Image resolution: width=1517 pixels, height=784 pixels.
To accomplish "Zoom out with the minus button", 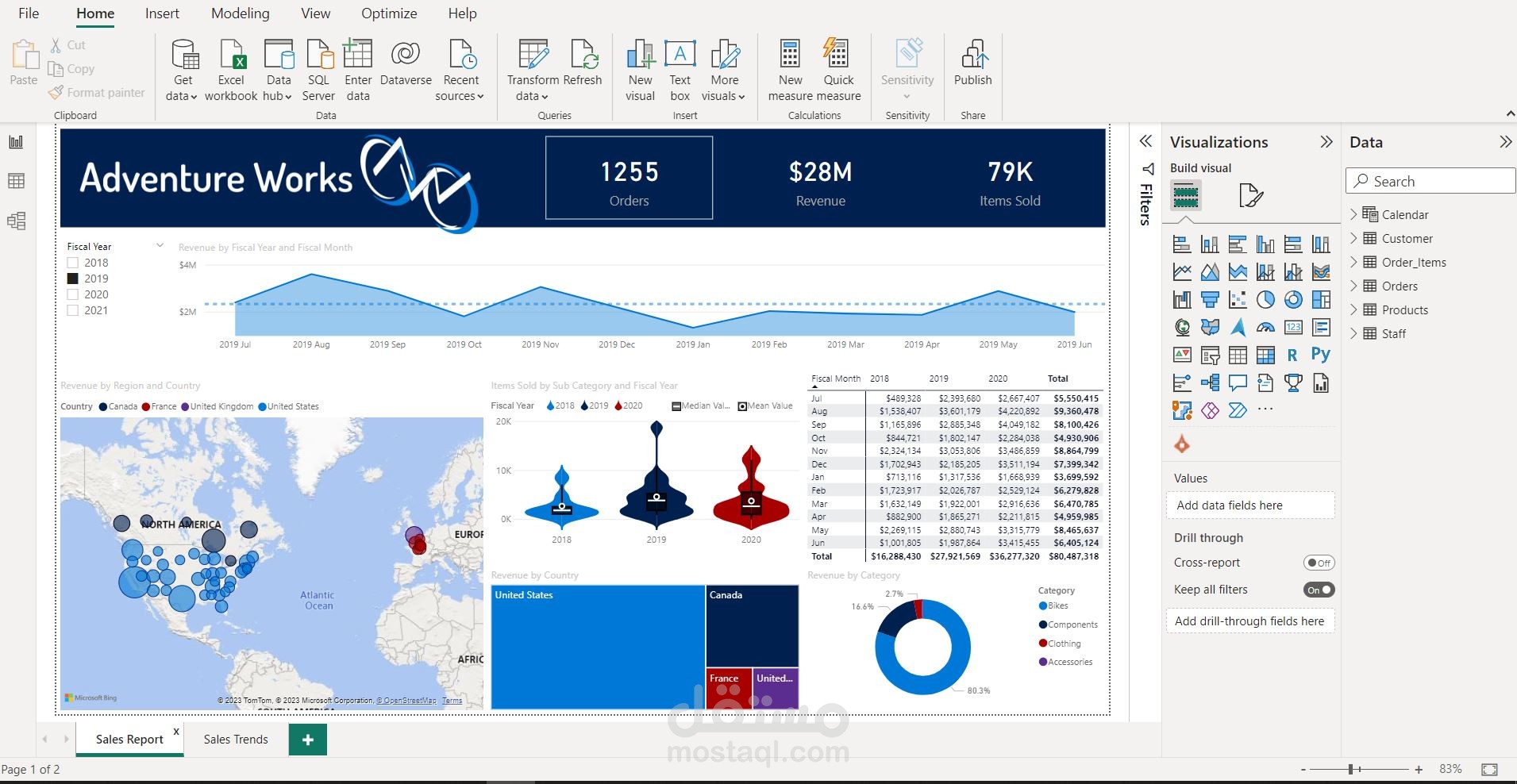I will (1303, 769).
